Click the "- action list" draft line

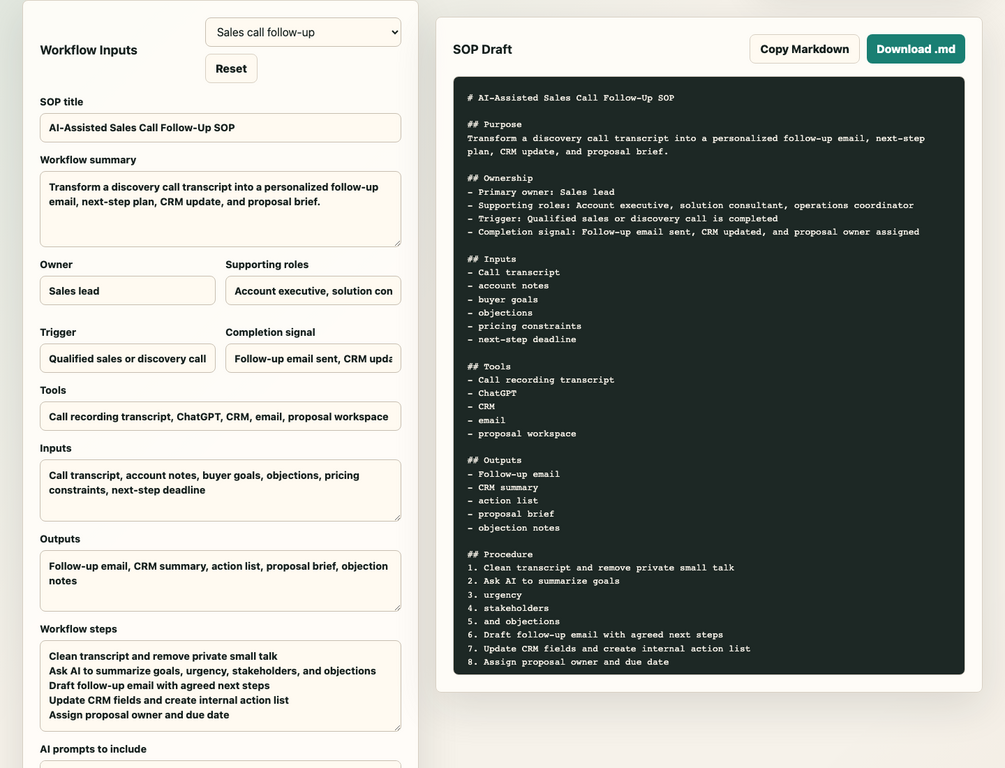(x=502, y=501)
